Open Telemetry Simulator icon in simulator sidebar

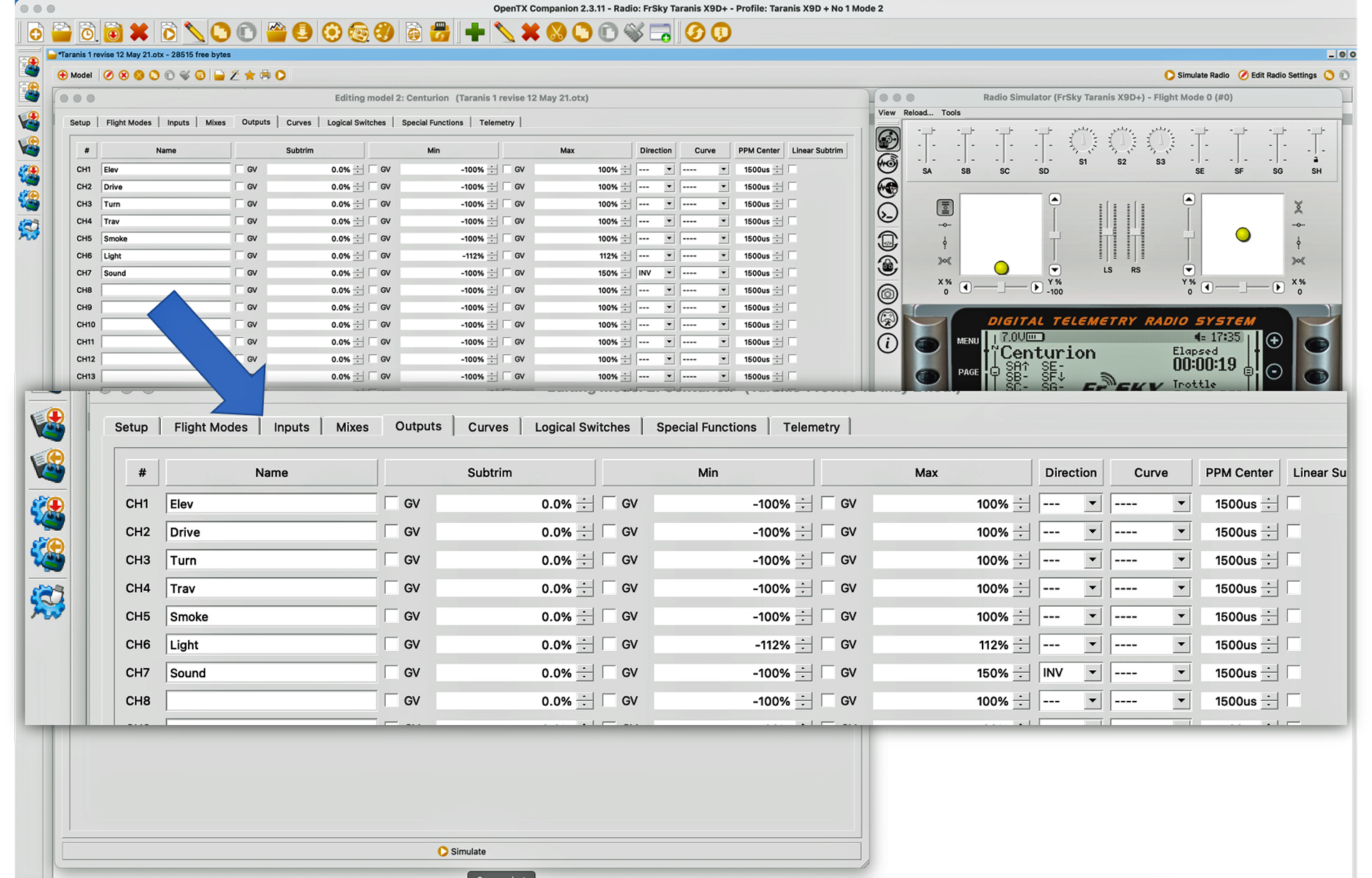(x=888, y=164)
